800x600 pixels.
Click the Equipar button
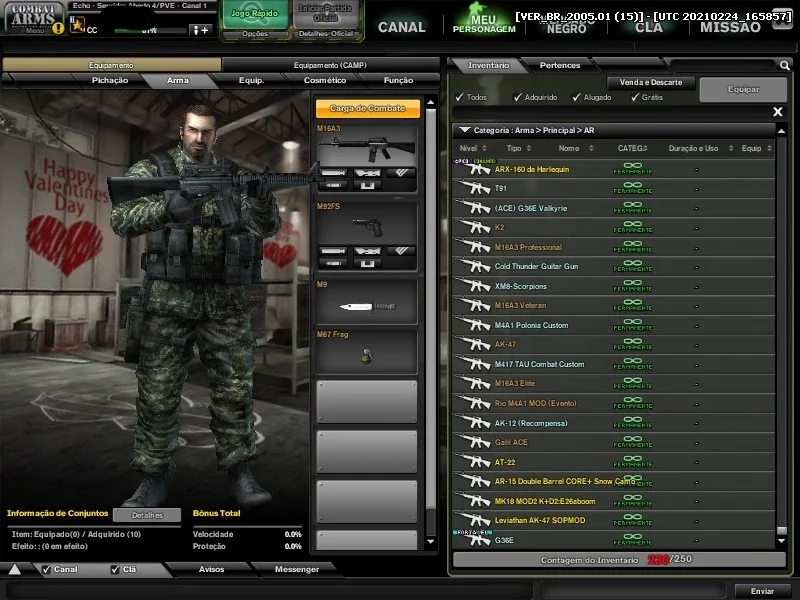(743, 89)
